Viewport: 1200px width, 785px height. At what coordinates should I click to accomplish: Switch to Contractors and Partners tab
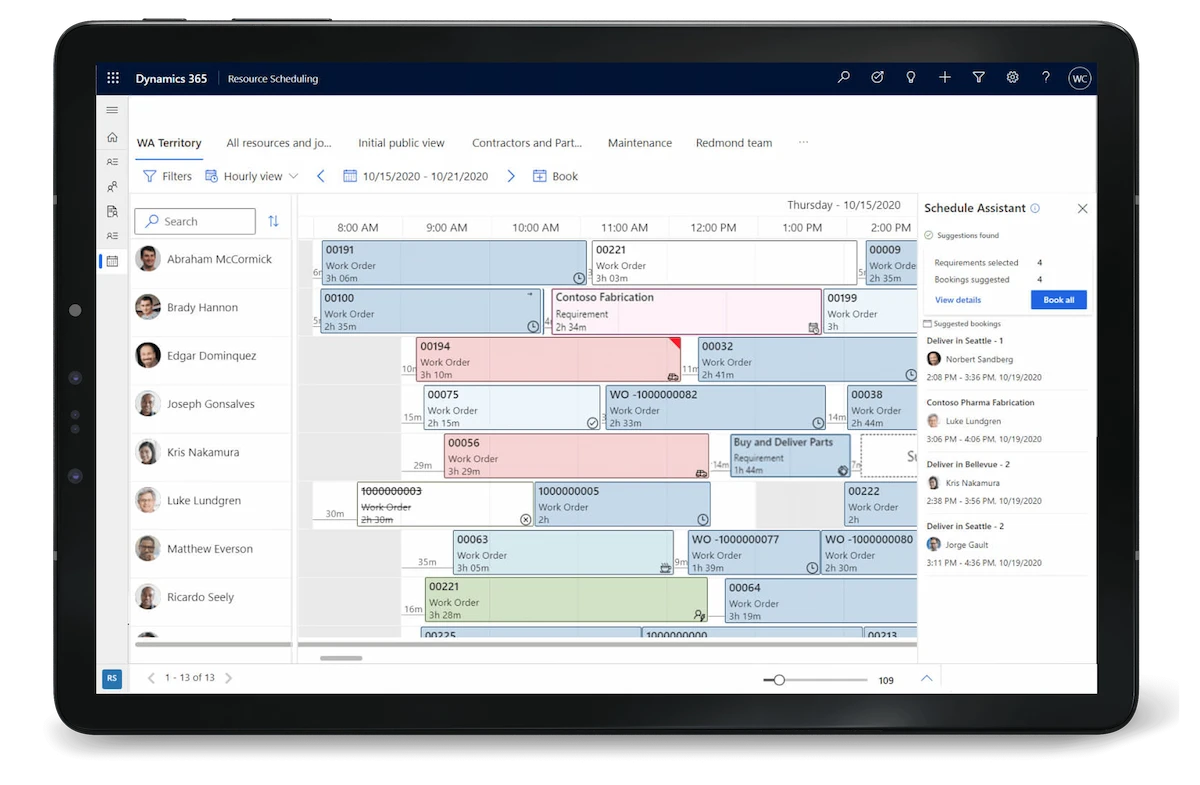pyautogui.click(x=527, y=143)
